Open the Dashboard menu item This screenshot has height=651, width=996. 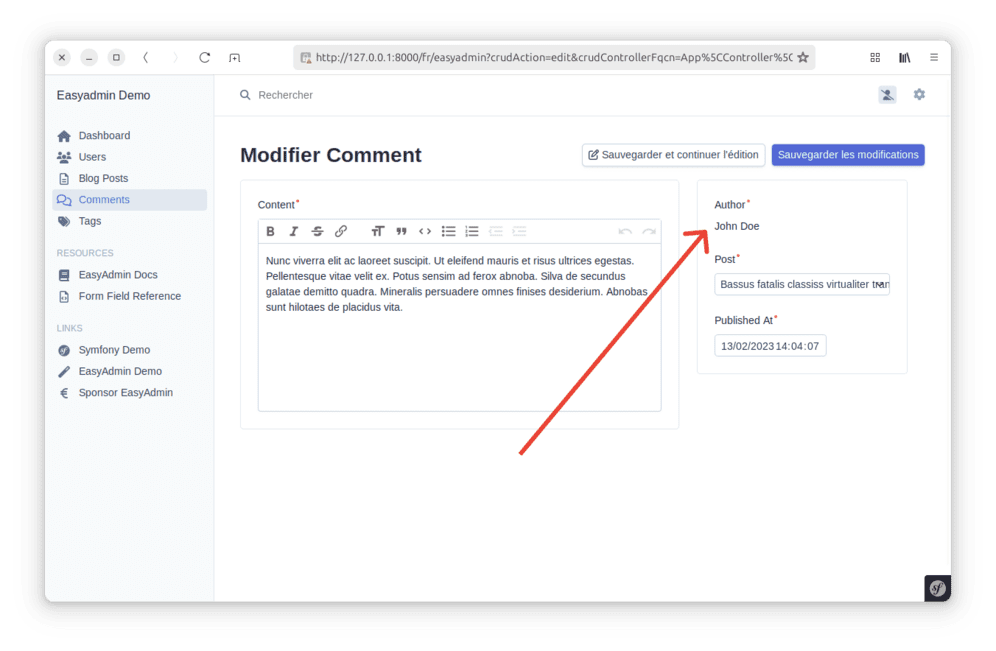pos(104,136)
